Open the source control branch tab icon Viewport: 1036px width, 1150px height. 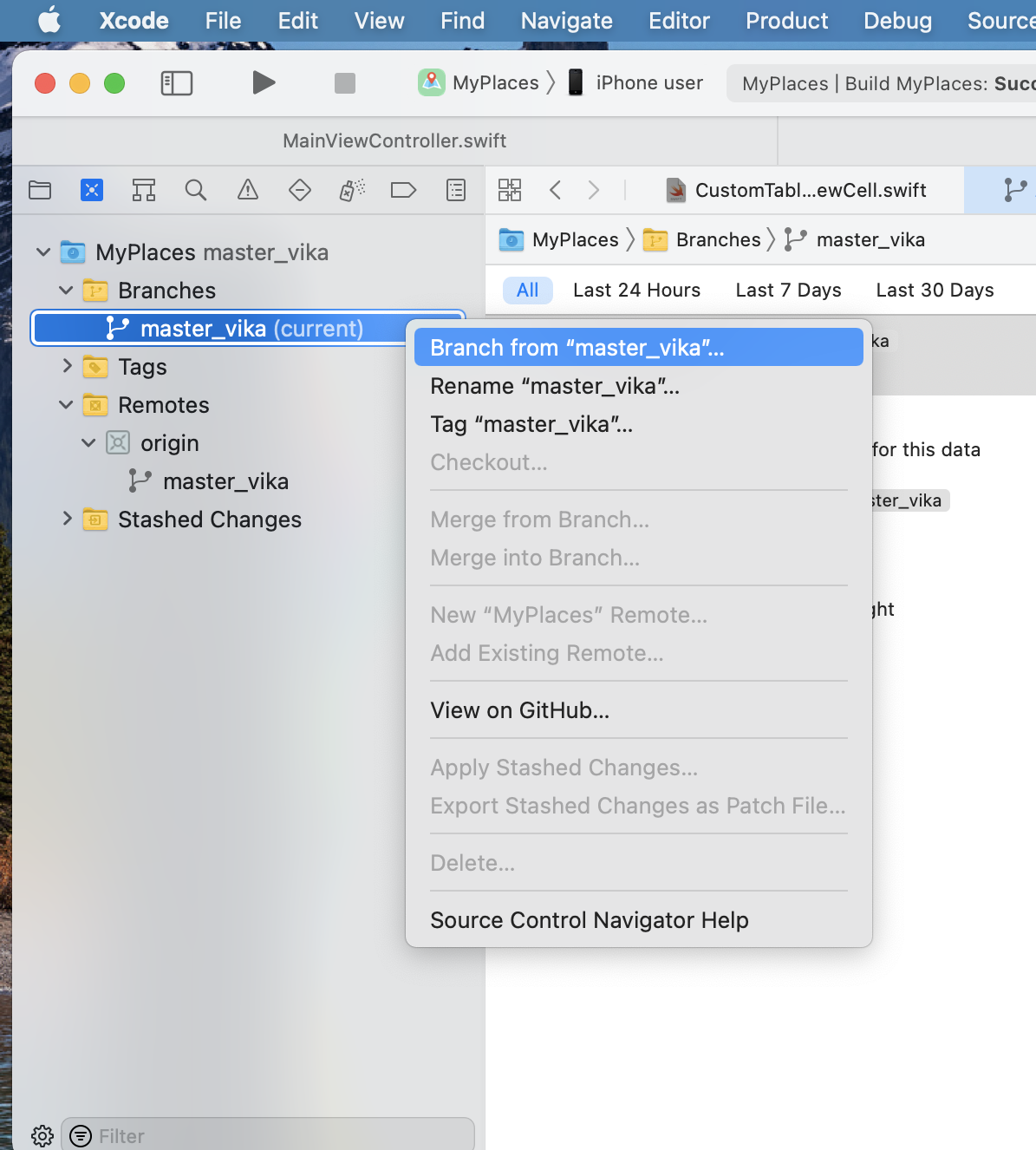coord(1015,190)
